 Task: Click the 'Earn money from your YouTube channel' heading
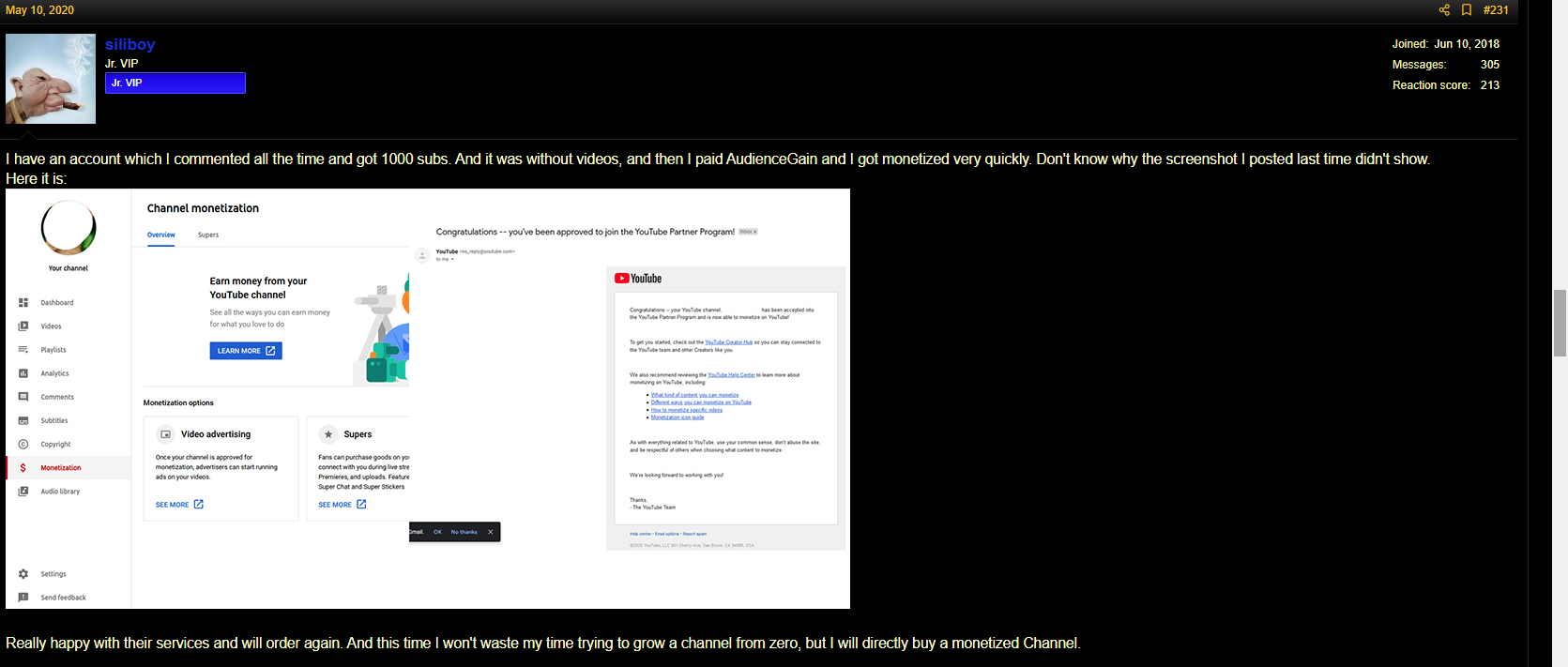pyautogui.click(x=258, y=288)
